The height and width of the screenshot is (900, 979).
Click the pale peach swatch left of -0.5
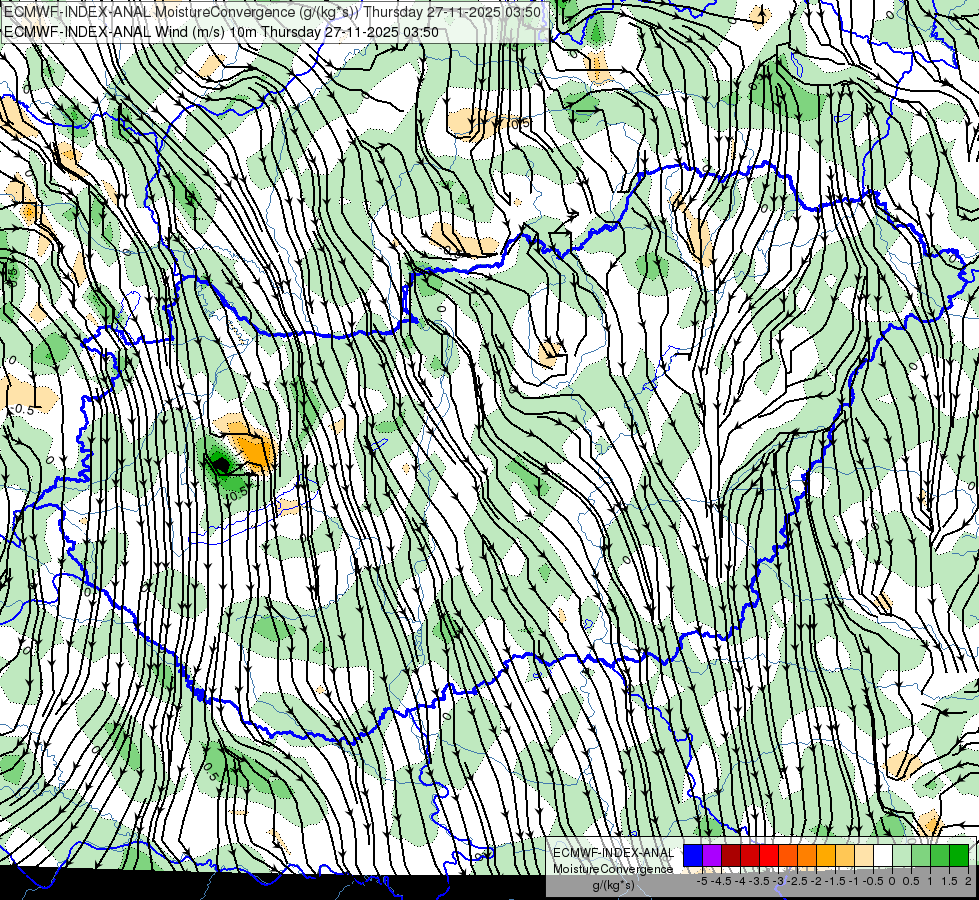coord(863,856)
